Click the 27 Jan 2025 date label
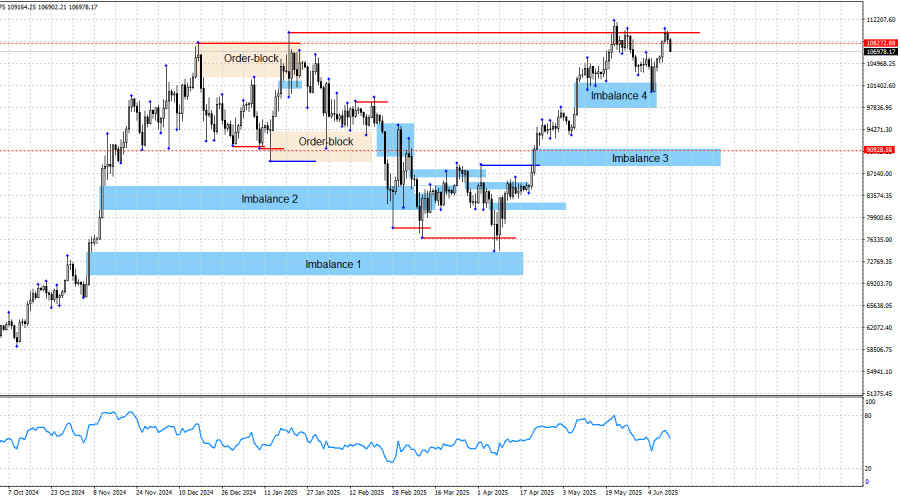The height and width of the screenshot is (500, 900). click(324, 493)
